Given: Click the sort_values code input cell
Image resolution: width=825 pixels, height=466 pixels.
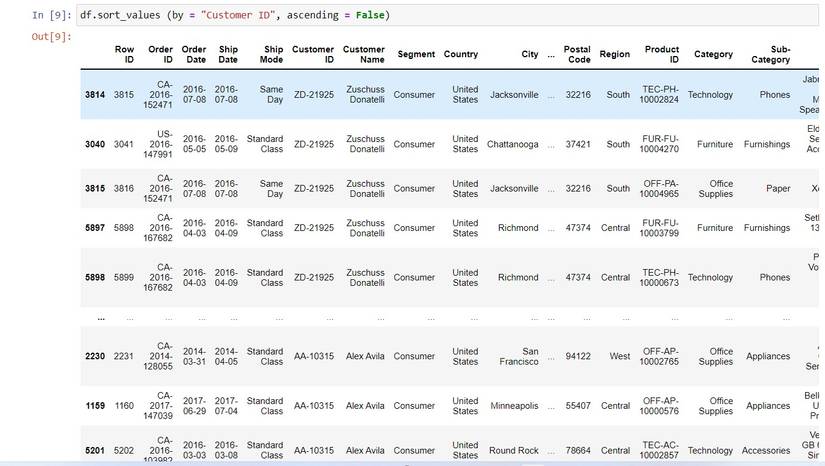Looking at the screenshot, I should (x=447, y=15).
